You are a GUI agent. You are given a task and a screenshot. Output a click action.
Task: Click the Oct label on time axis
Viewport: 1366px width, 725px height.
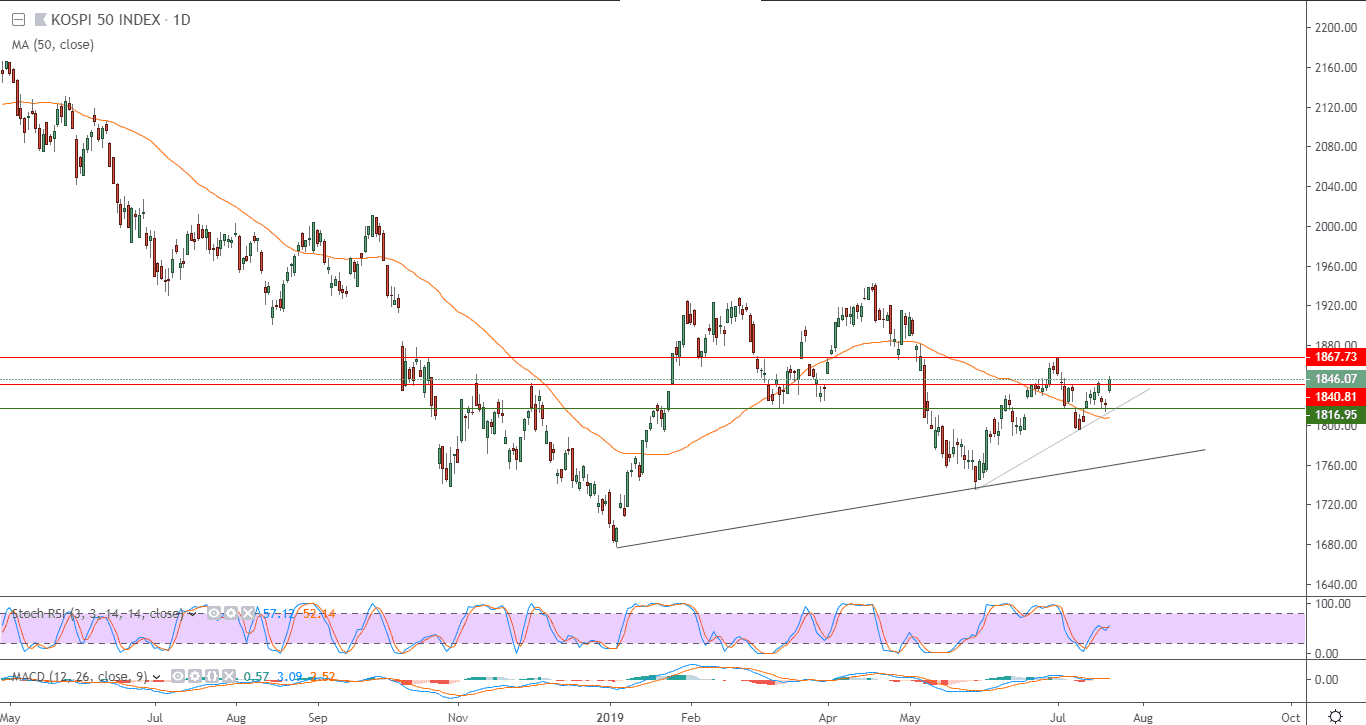point(1291,717)
